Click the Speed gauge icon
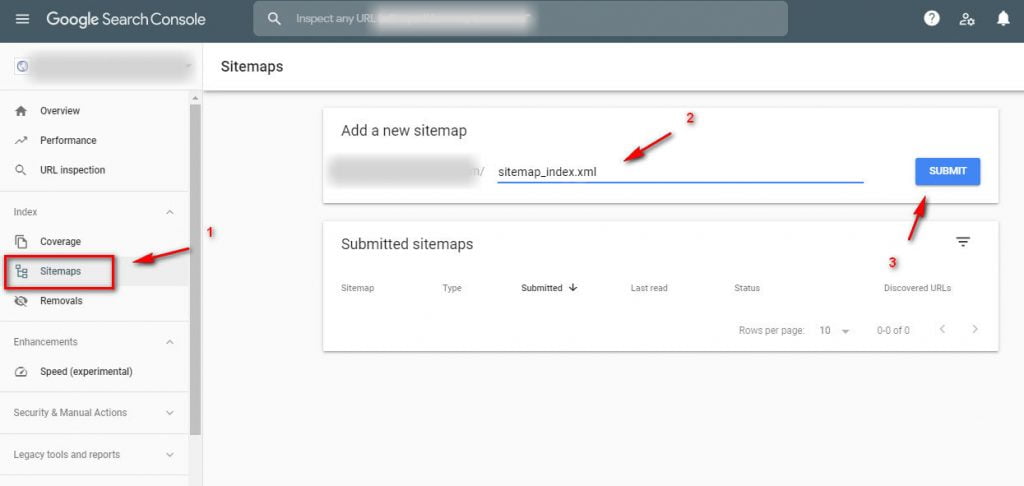The image size is (1024, 486). click(x=21, y=372)
